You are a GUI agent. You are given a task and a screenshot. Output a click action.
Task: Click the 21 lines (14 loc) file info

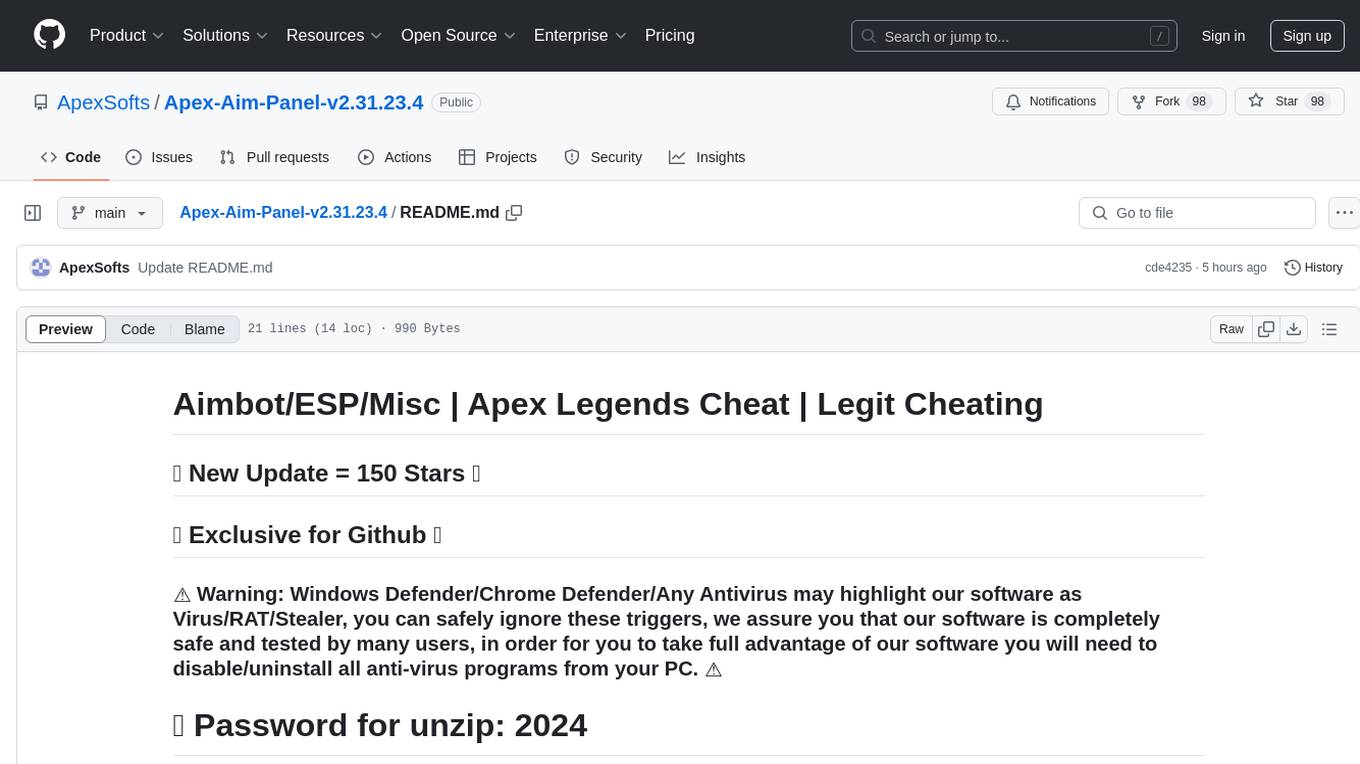click(353, 329)
